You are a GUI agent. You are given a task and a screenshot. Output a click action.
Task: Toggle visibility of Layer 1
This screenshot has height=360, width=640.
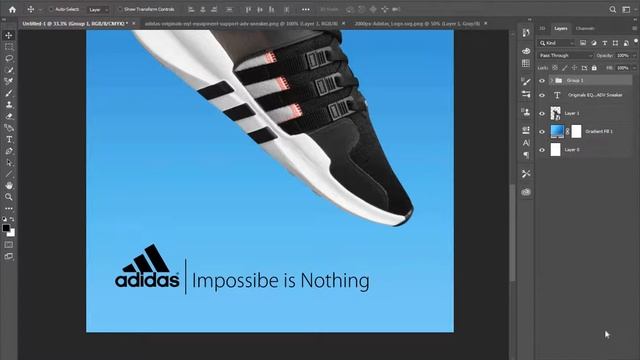(542, 113)
